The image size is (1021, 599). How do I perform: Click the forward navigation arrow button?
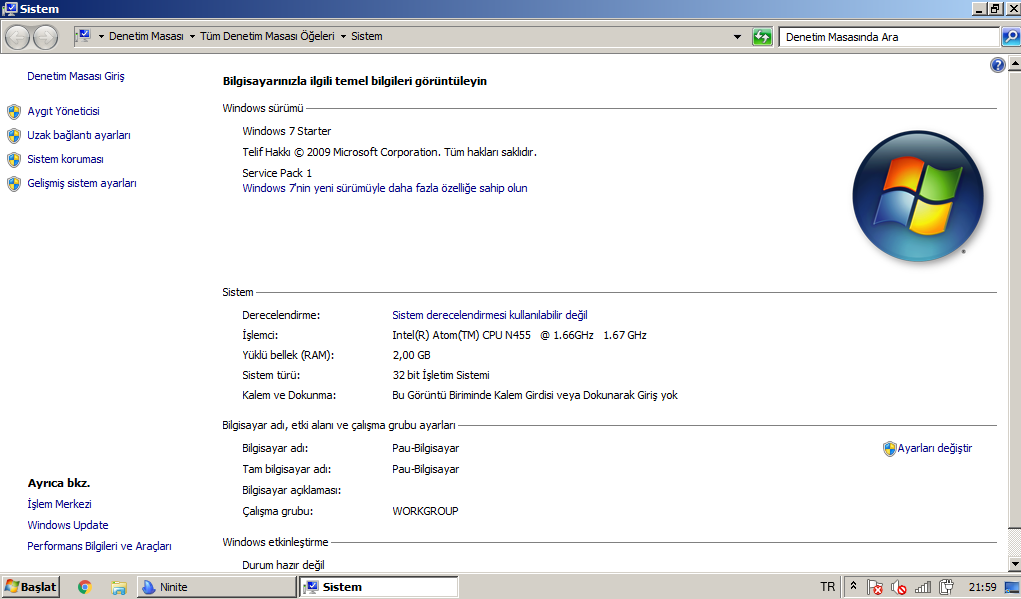pos(46,37)
